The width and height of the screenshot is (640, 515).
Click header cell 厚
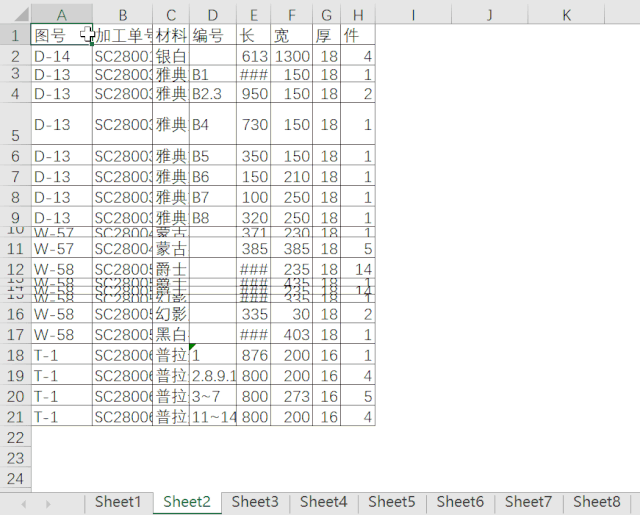[x=326, y=35]
